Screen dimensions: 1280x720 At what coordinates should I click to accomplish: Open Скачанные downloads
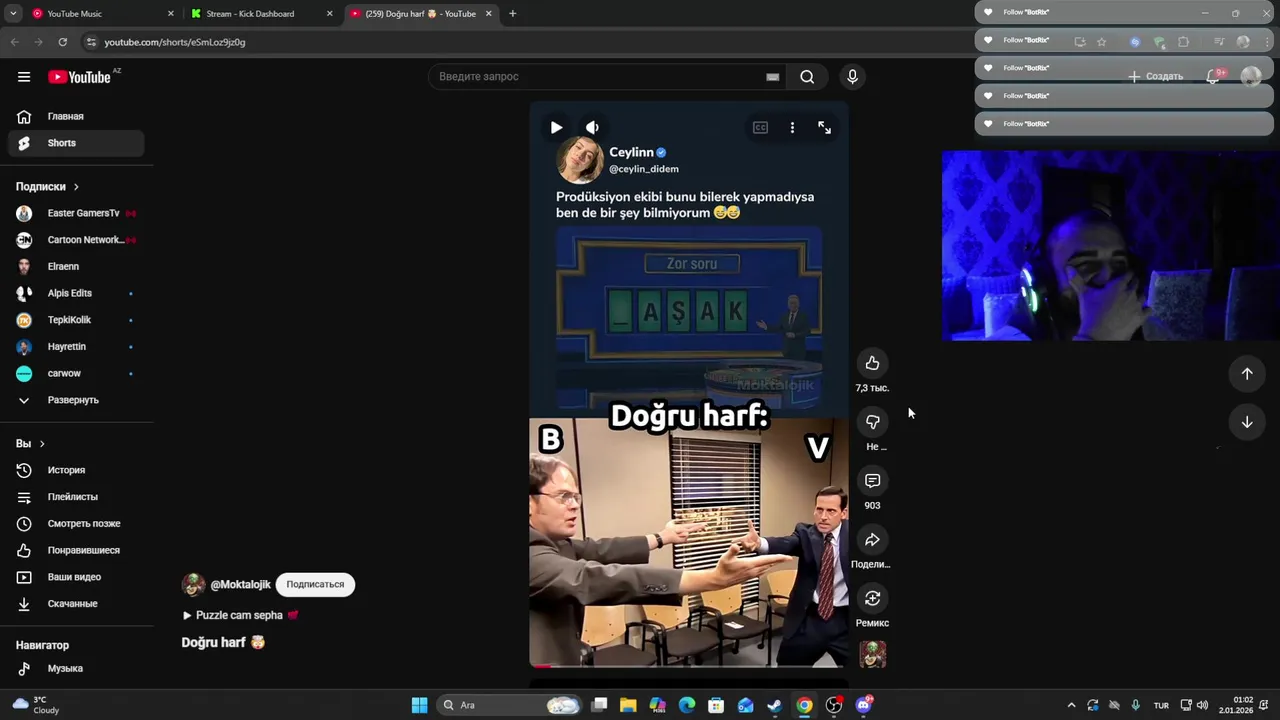(76, 604)
